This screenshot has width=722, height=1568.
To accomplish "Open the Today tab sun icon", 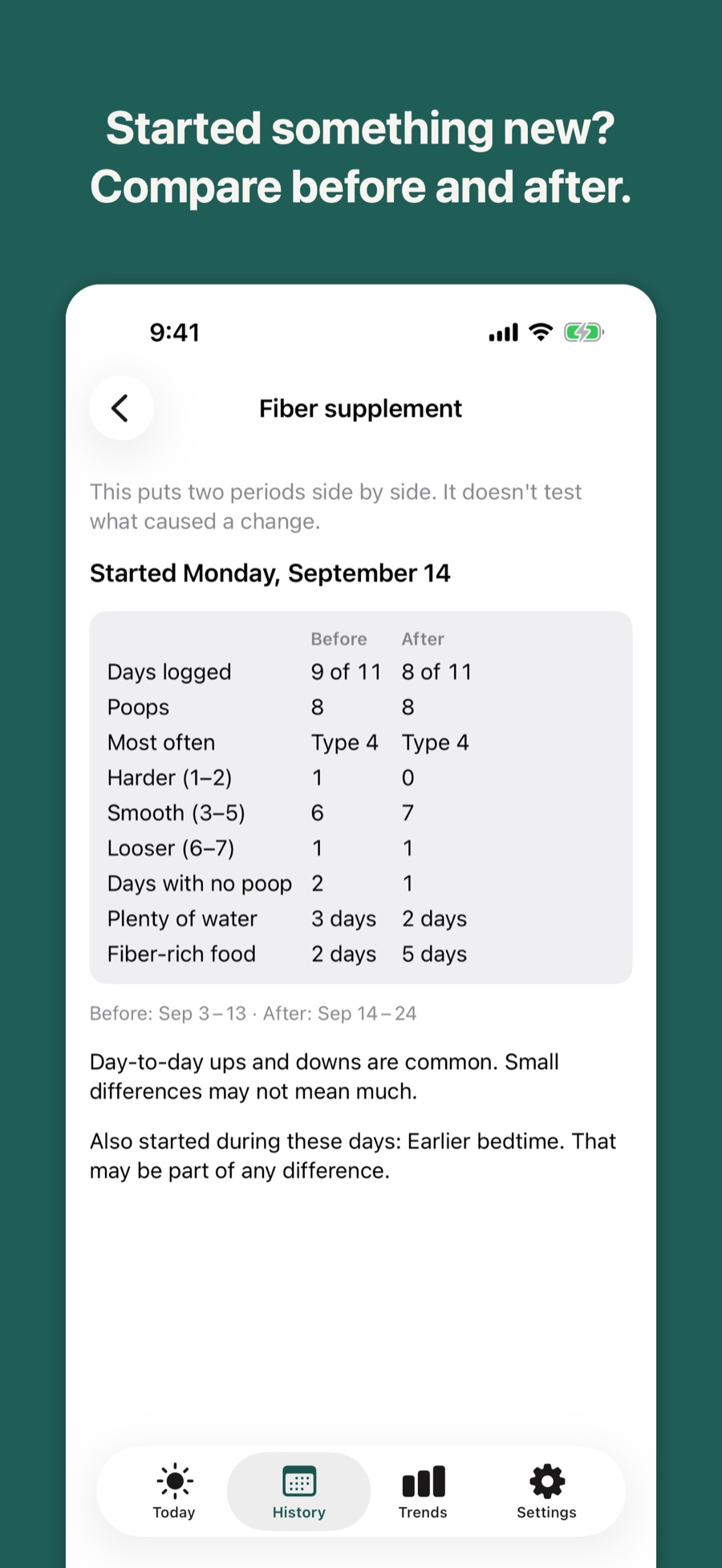I will click(x=175, y=1481).
